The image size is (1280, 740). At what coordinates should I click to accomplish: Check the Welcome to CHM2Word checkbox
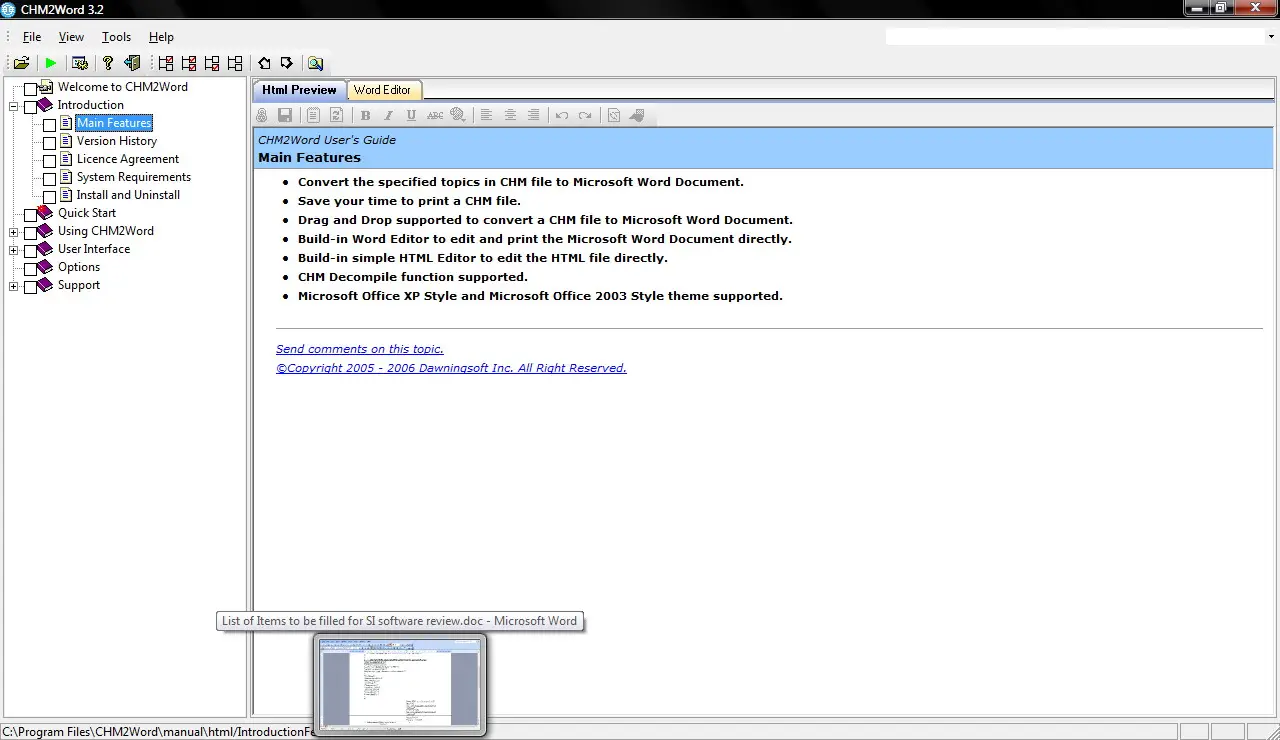point(30,90)
